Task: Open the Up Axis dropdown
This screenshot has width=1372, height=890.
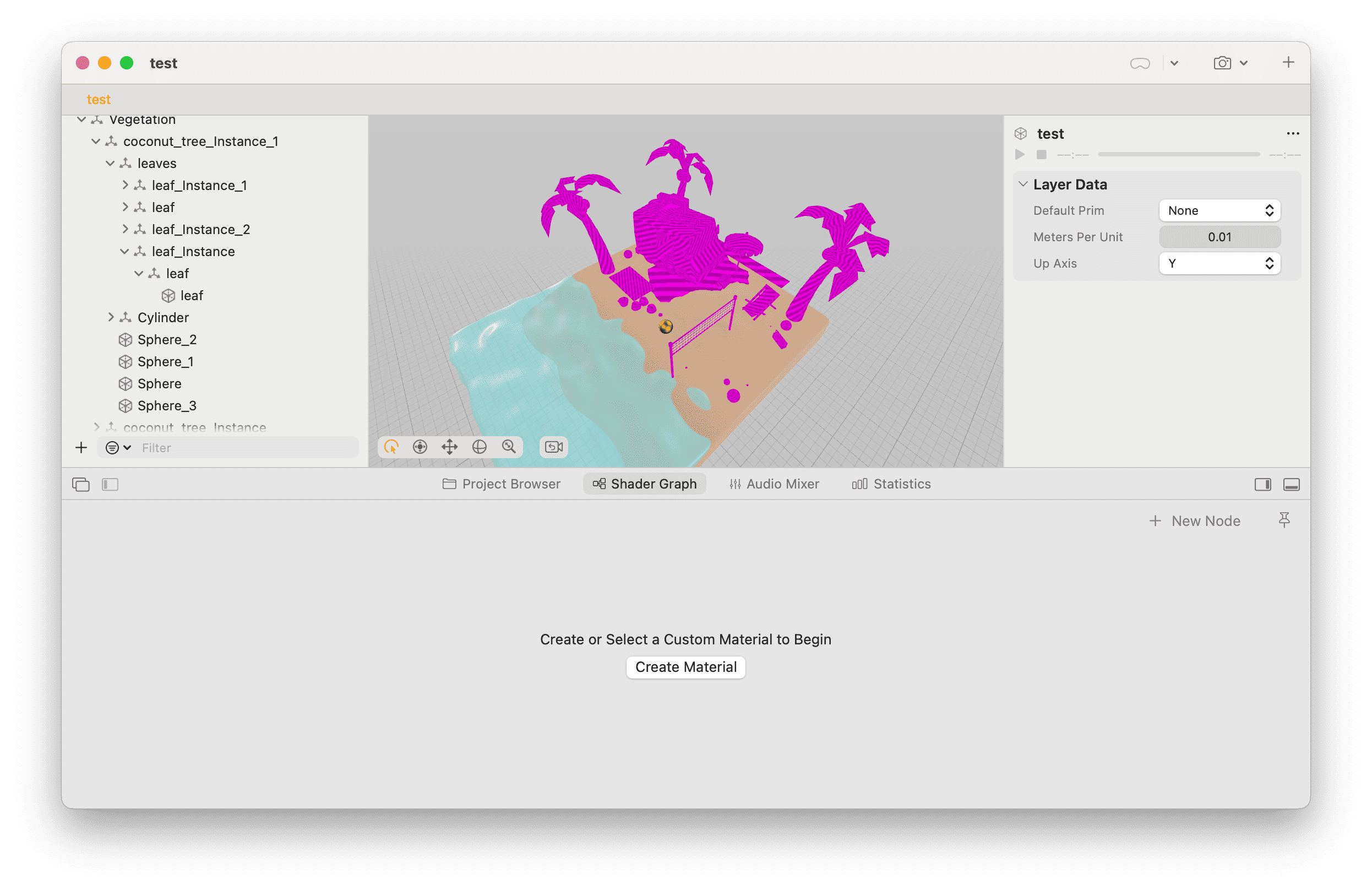Action: click(1219, 264)
